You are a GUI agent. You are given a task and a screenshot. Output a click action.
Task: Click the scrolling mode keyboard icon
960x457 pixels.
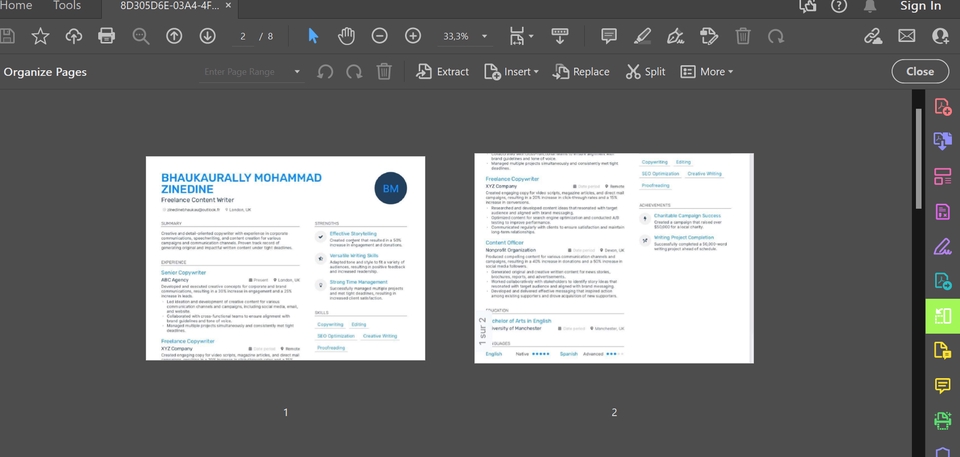[x=560, y=36]
